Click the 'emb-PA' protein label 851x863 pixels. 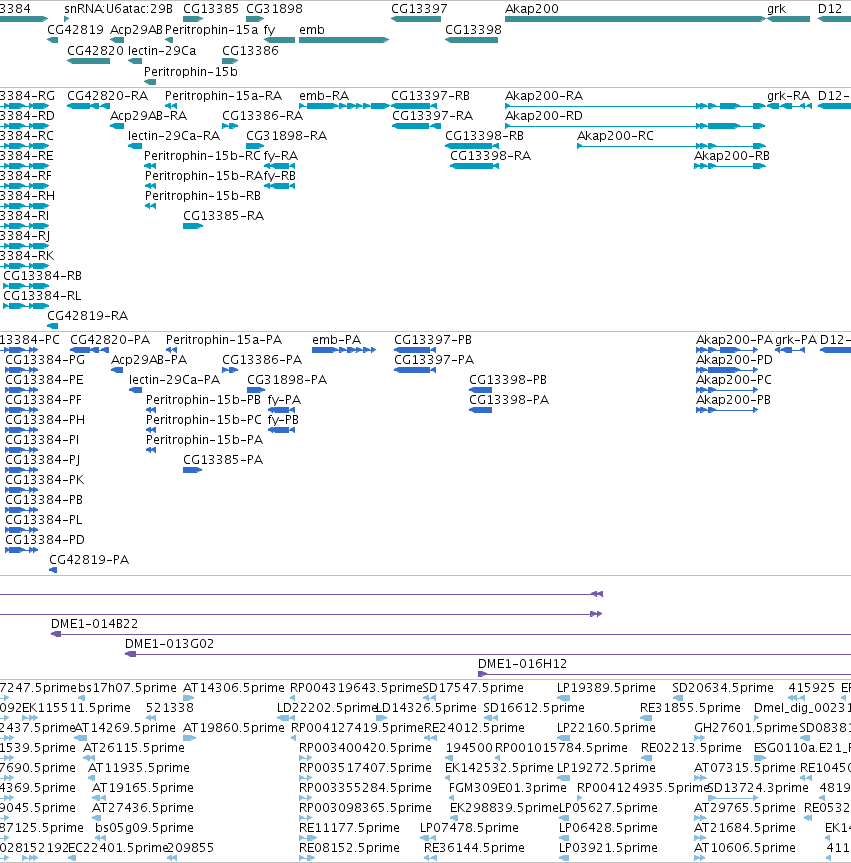[336, 340]
